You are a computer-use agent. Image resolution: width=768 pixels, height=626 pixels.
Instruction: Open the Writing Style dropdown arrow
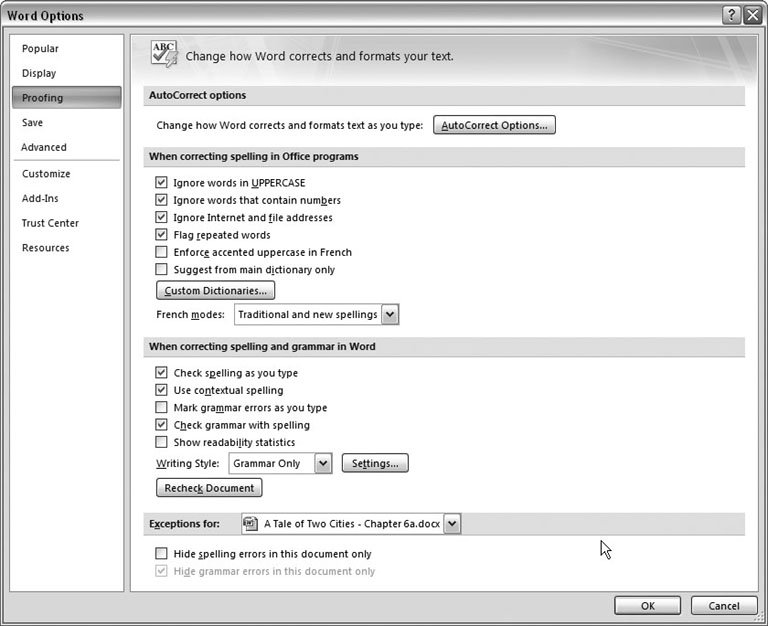(323, 463)
